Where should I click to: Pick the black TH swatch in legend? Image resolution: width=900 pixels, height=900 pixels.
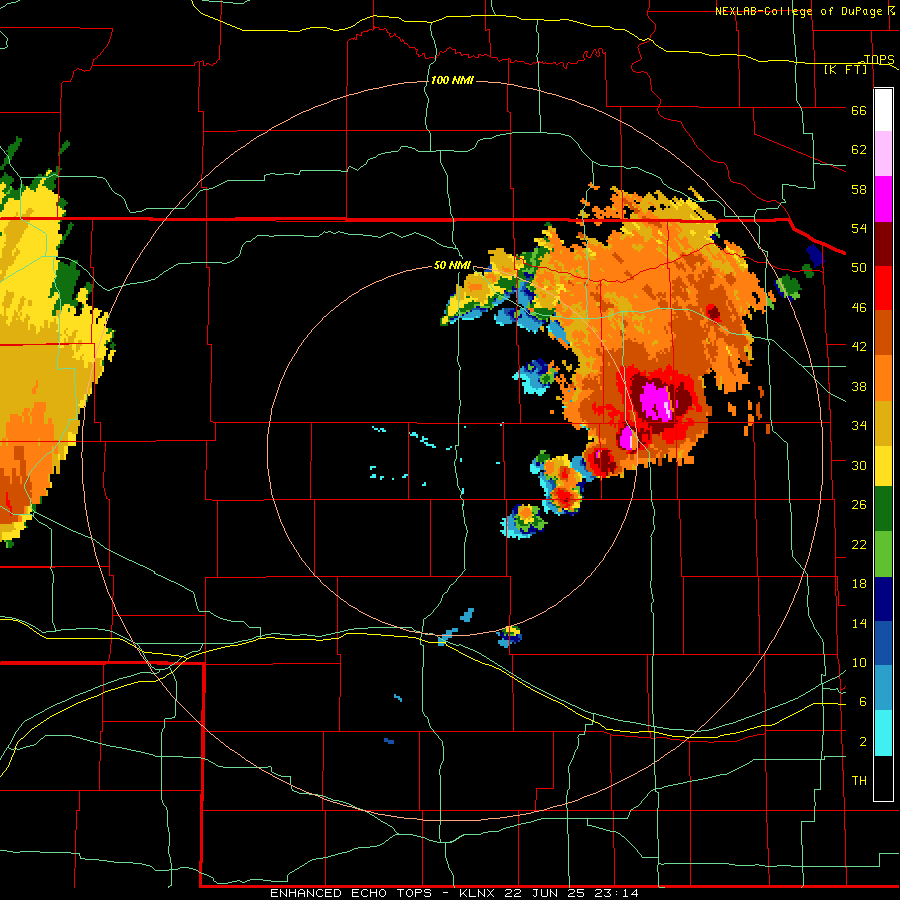coord(883,778)
